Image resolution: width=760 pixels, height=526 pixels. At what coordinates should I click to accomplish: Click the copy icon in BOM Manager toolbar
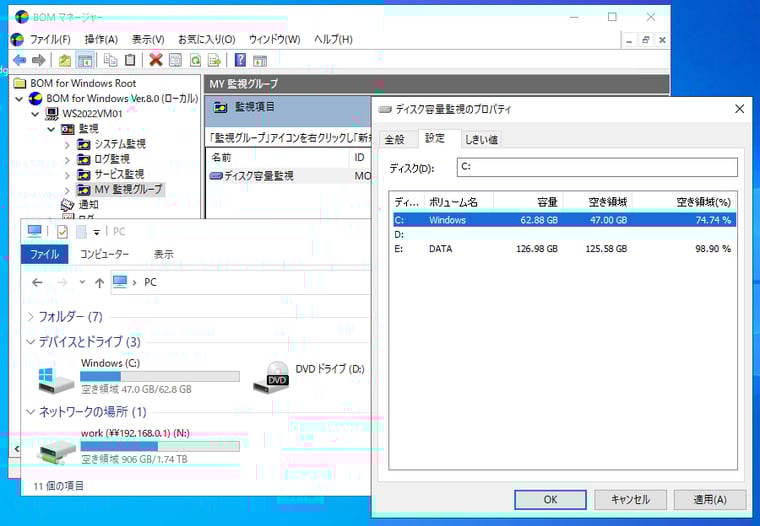click(x=111, y=60)
